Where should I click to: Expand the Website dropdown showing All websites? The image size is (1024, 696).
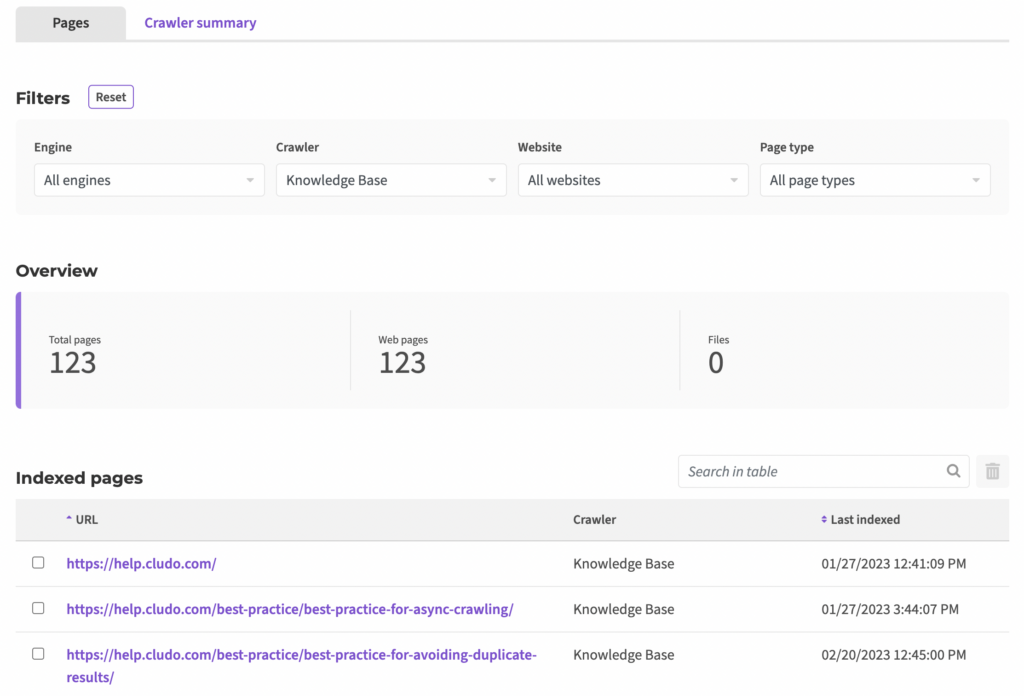coord(633,180)
